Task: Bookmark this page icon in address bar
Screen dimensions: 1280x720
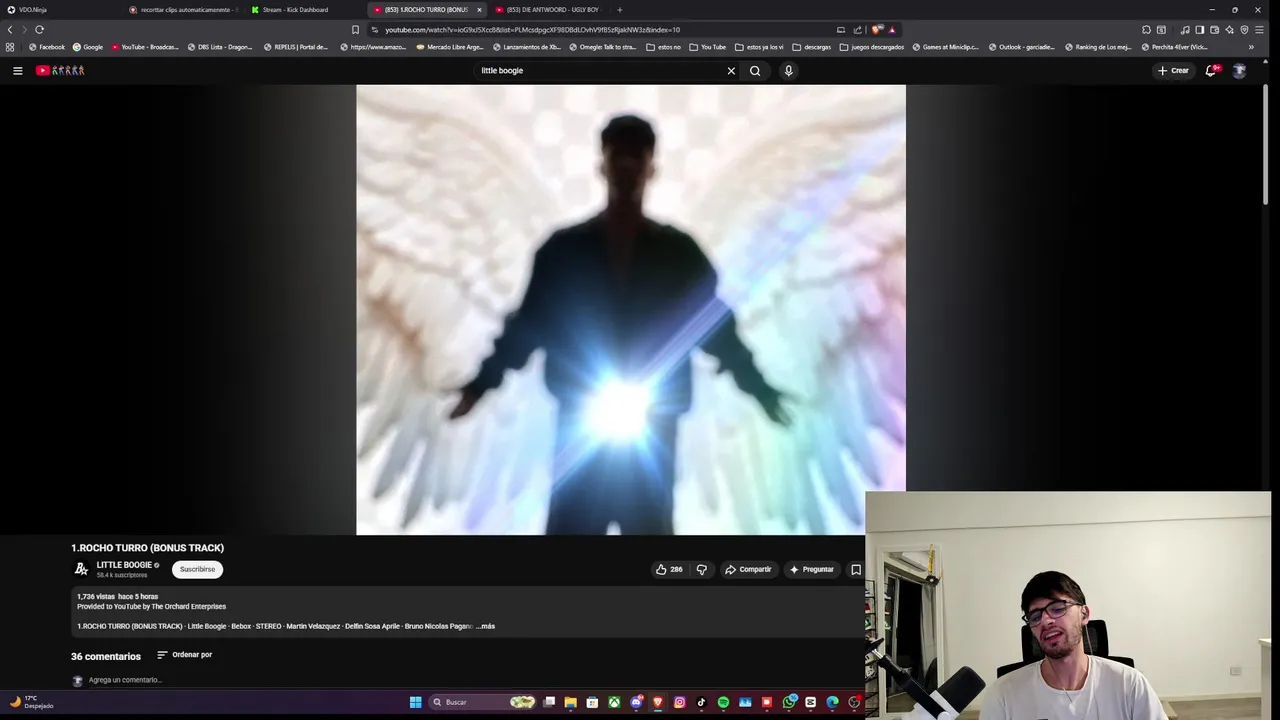Action: point(355,30)
